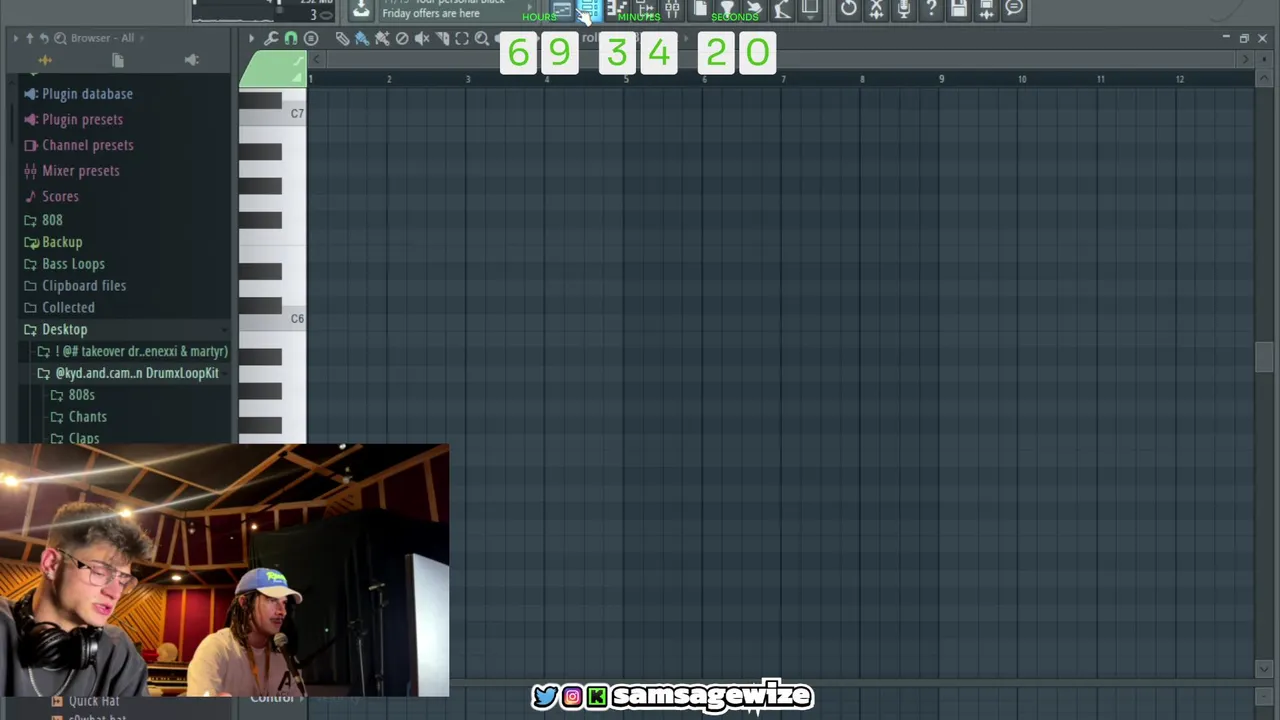Viewport: 1280px width, 720px height.
Task: Click the download arrow news icon
Action: pos(361,10)
